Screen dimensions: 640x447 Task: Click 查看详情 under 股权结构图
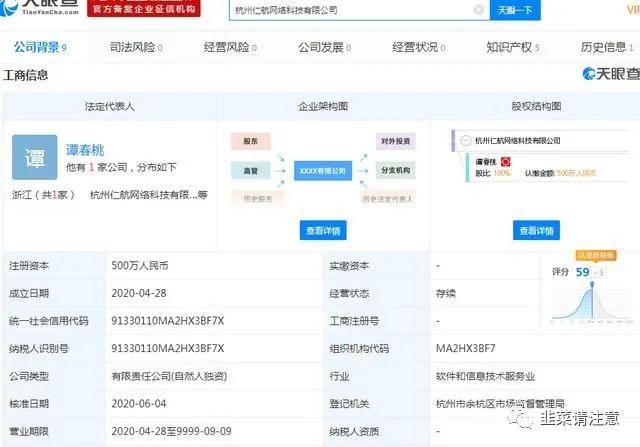tap(537, 231)
